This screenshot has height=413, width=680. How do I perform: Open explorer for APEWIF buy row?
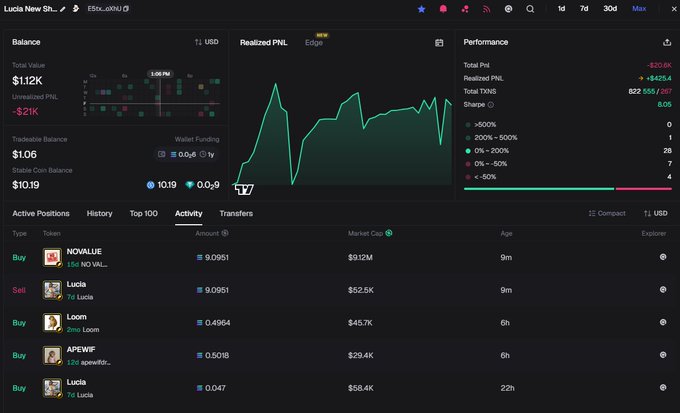[663, 354]
